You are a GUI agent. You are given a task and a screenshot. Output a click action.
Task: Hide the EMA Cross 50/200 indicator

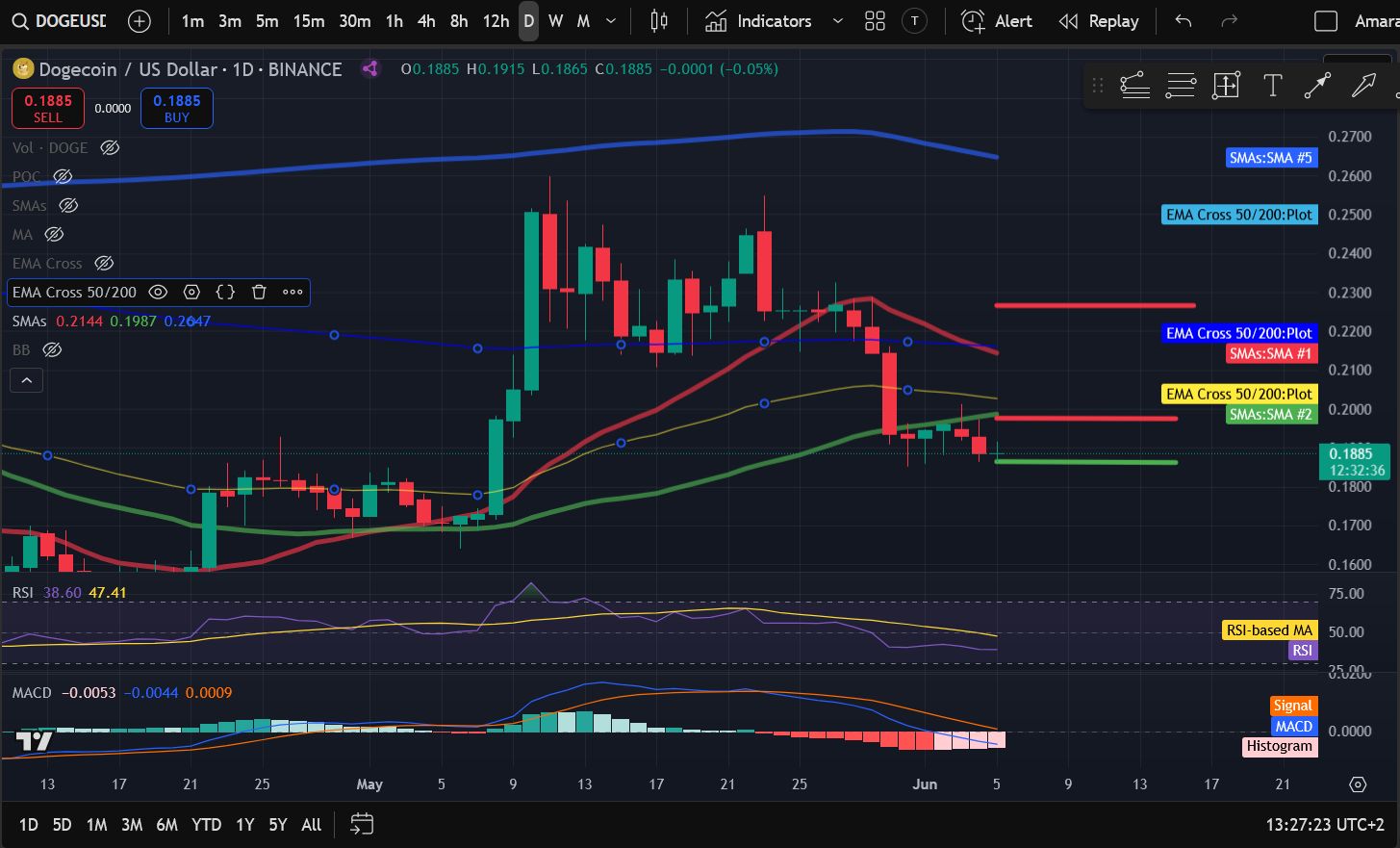click(158, 292)
